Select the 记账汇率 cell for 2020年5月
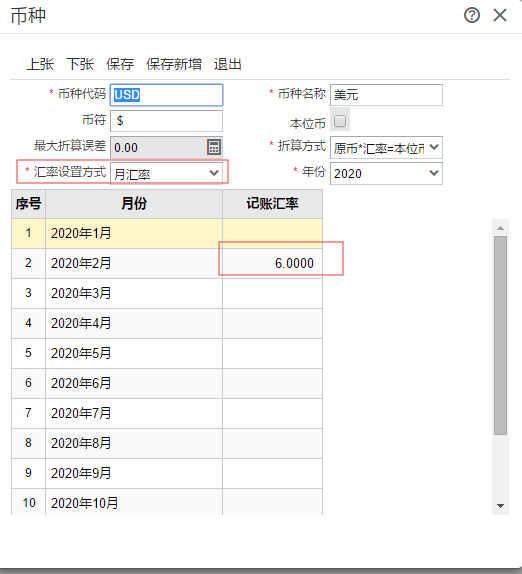Viewport: 522px width, 574px height. click(272, 354)
